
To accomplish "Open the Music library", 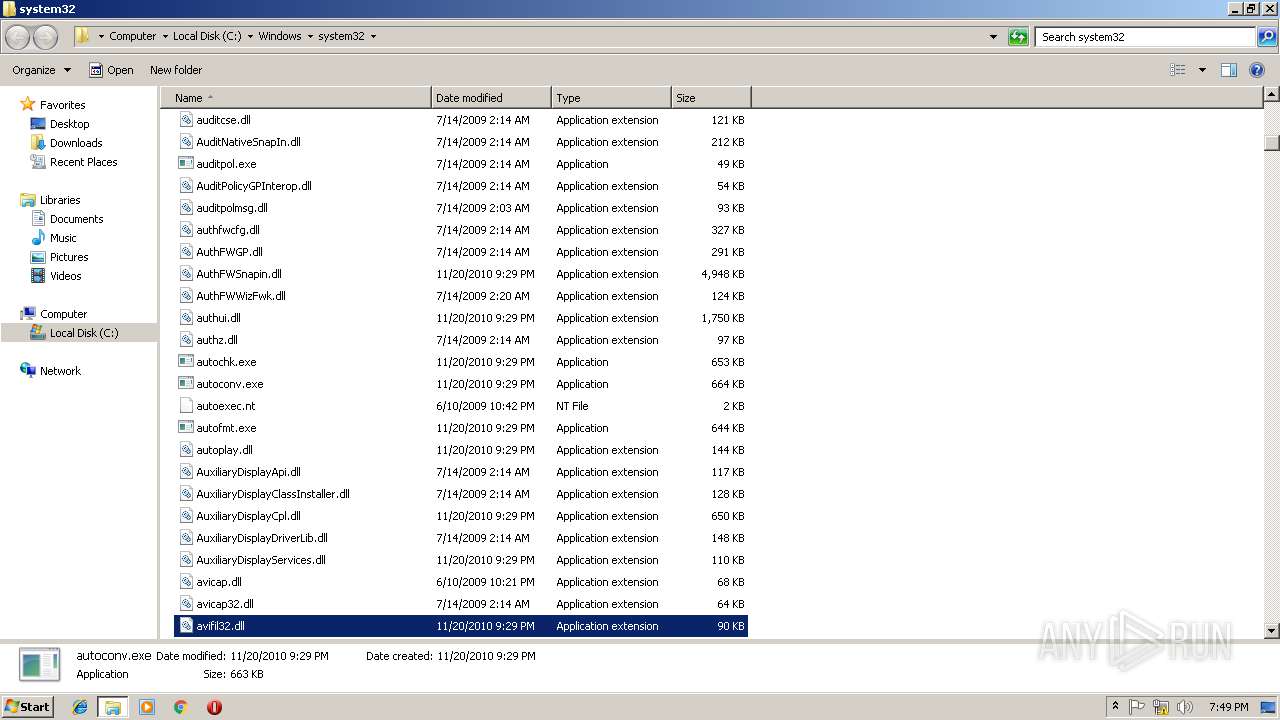I will (63, 238).
